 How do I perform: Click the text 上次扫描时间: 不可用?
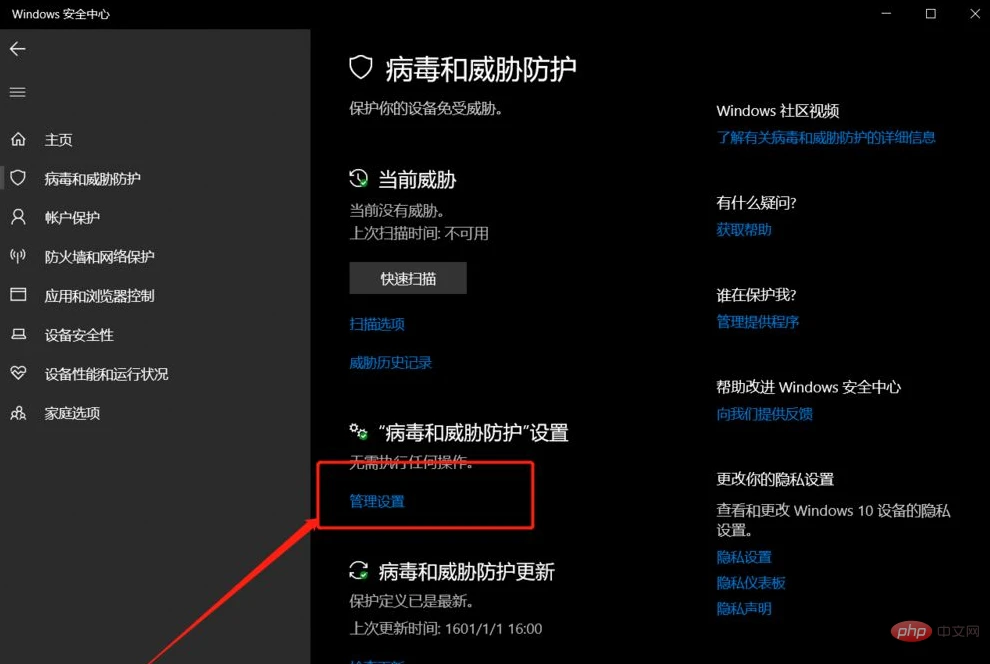[419, 234]
